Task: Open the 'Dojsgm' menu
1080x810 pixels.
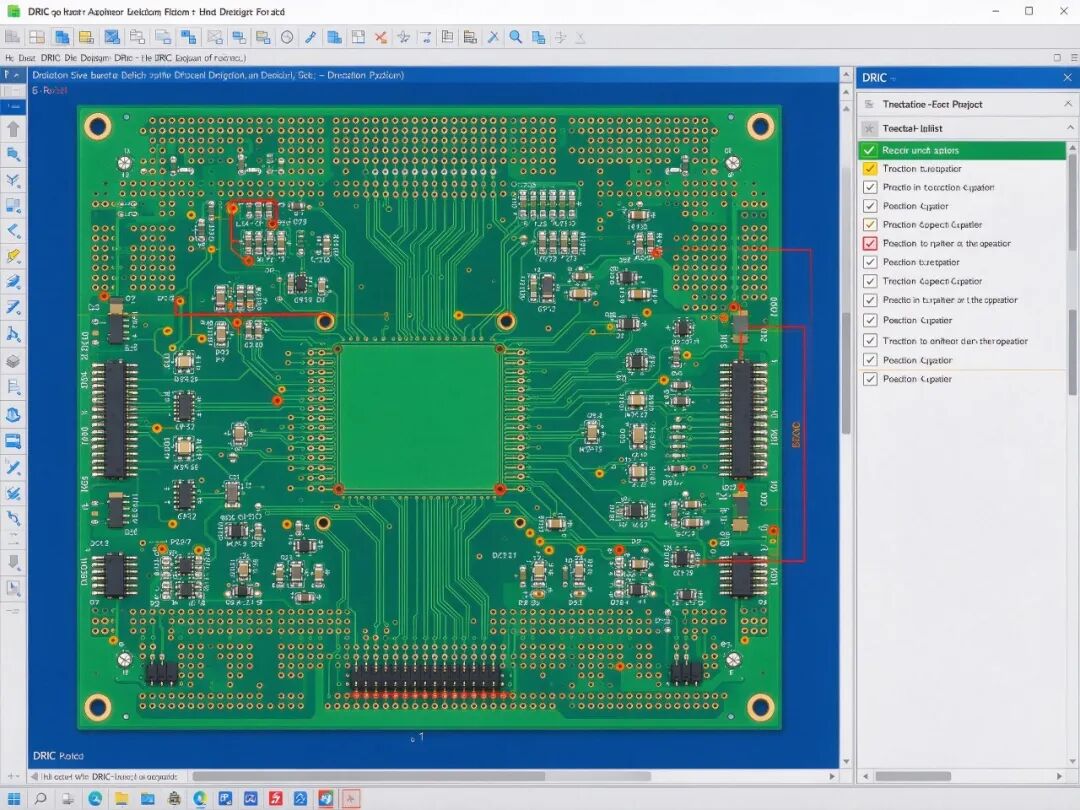Action: 95,58
